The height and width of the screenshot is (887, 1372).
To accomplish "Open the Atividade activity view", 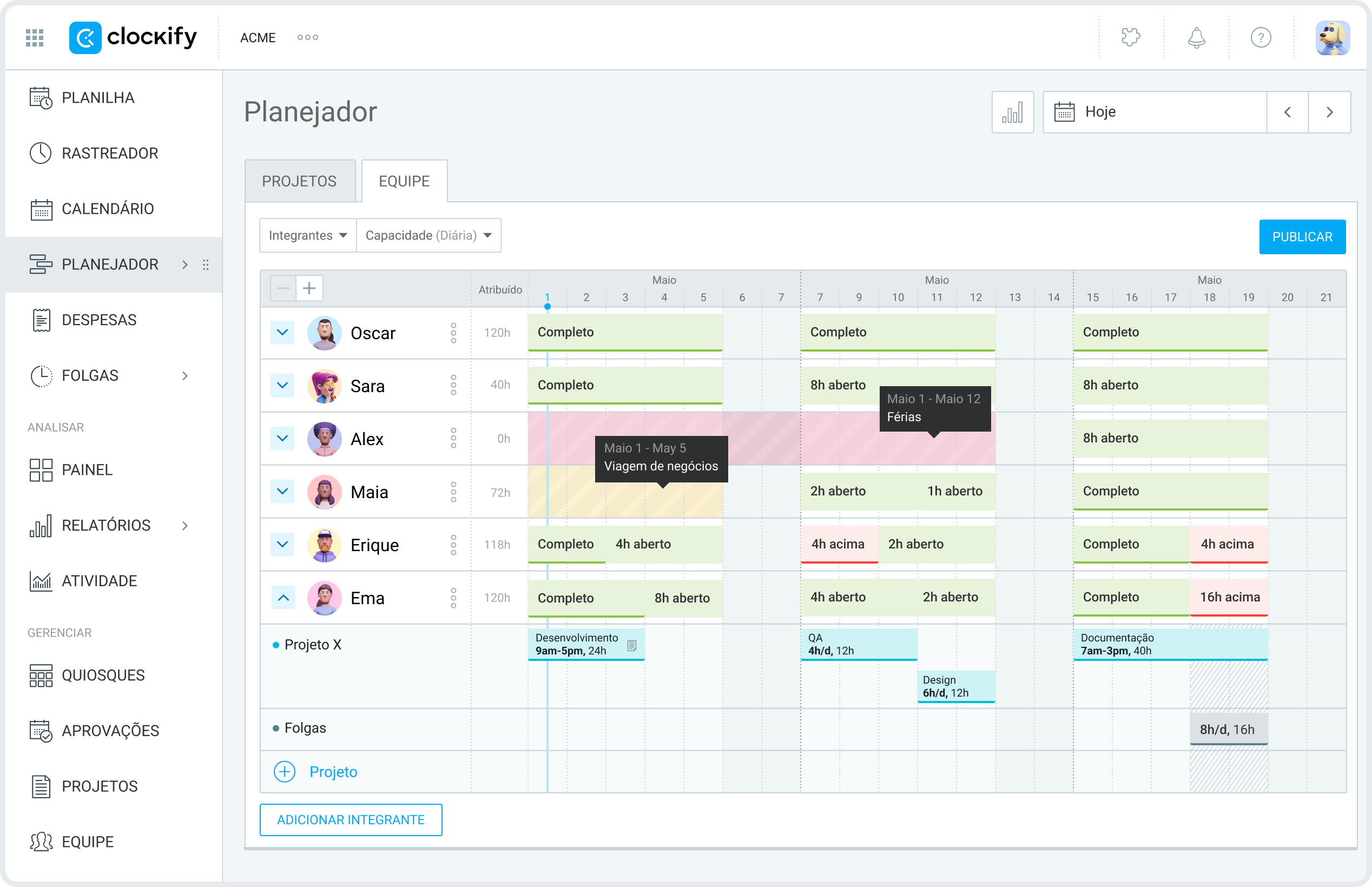I will coord(98,580).
